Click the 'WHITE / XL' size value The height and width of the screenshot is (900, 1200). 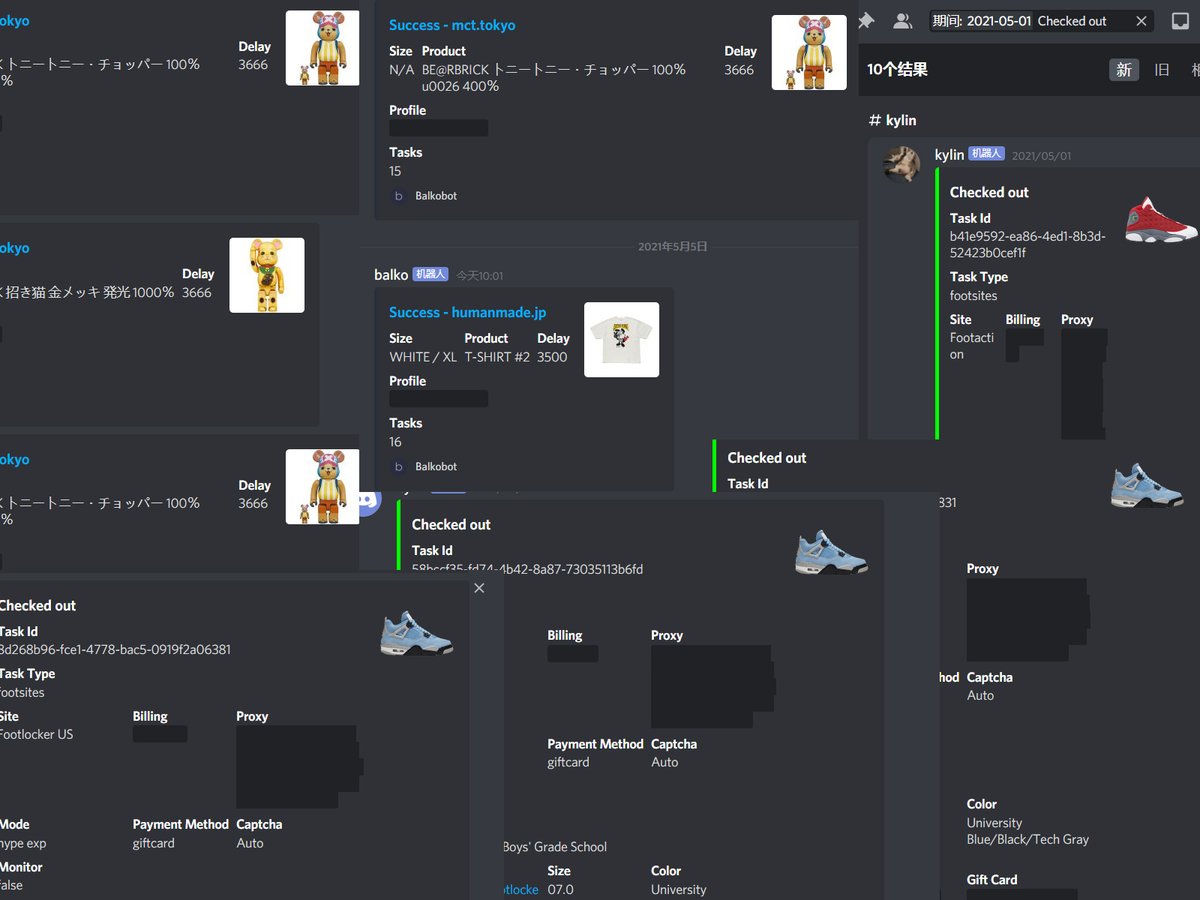[423, 357]
